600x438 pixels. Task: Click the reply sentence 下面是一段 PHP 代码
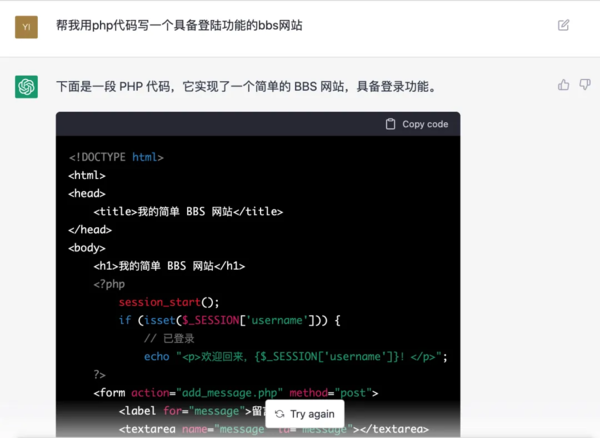tap(247, 86)
